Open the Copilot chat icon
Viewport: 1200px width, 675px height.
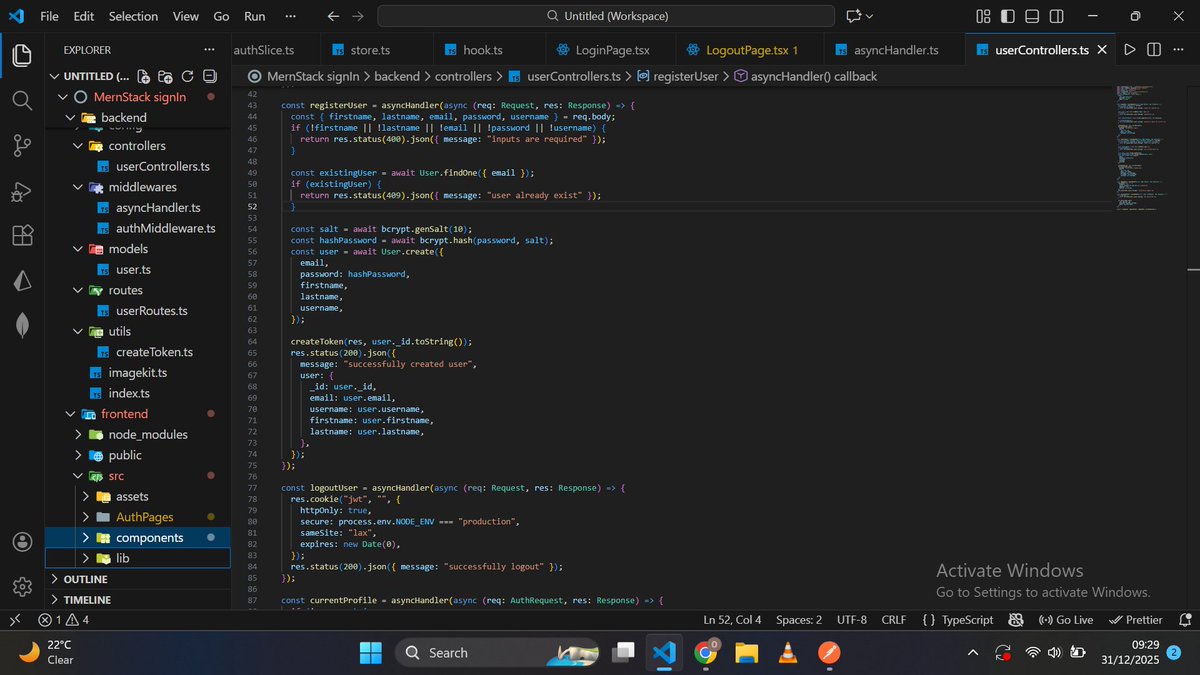(853, 16)
